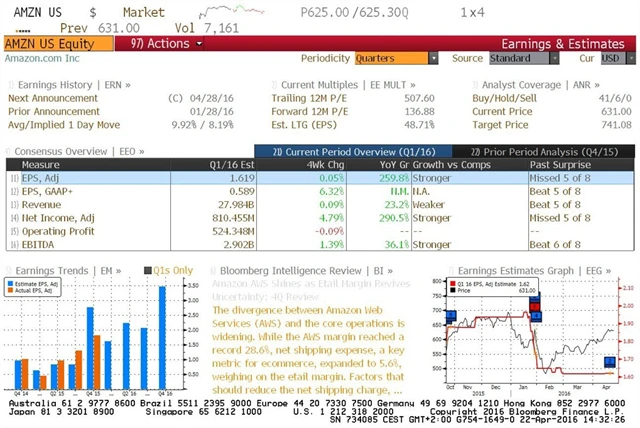Click the intraday price sparkline chart
Viewport: 640px width, 428px height.
[231, 11]
